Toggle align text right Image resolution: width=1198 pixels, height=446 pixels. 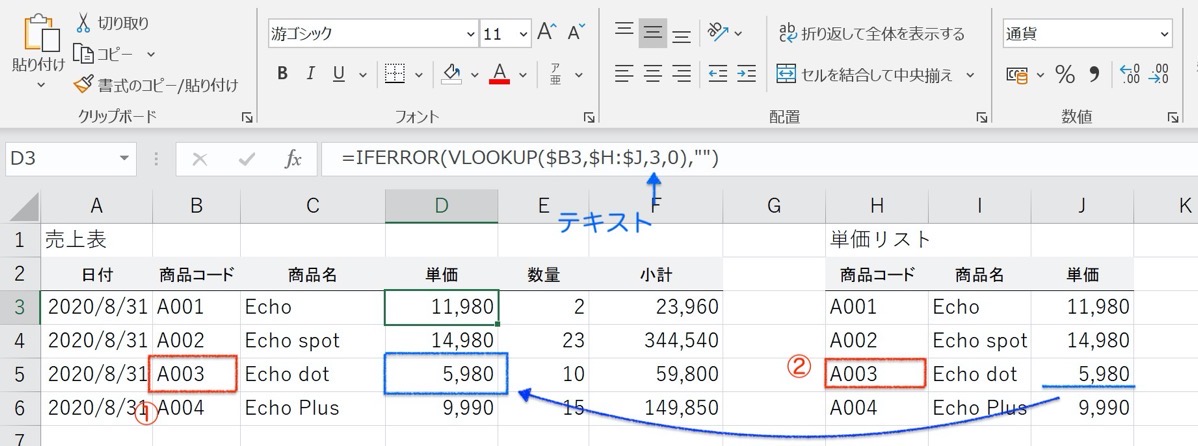tap(681, 74)
